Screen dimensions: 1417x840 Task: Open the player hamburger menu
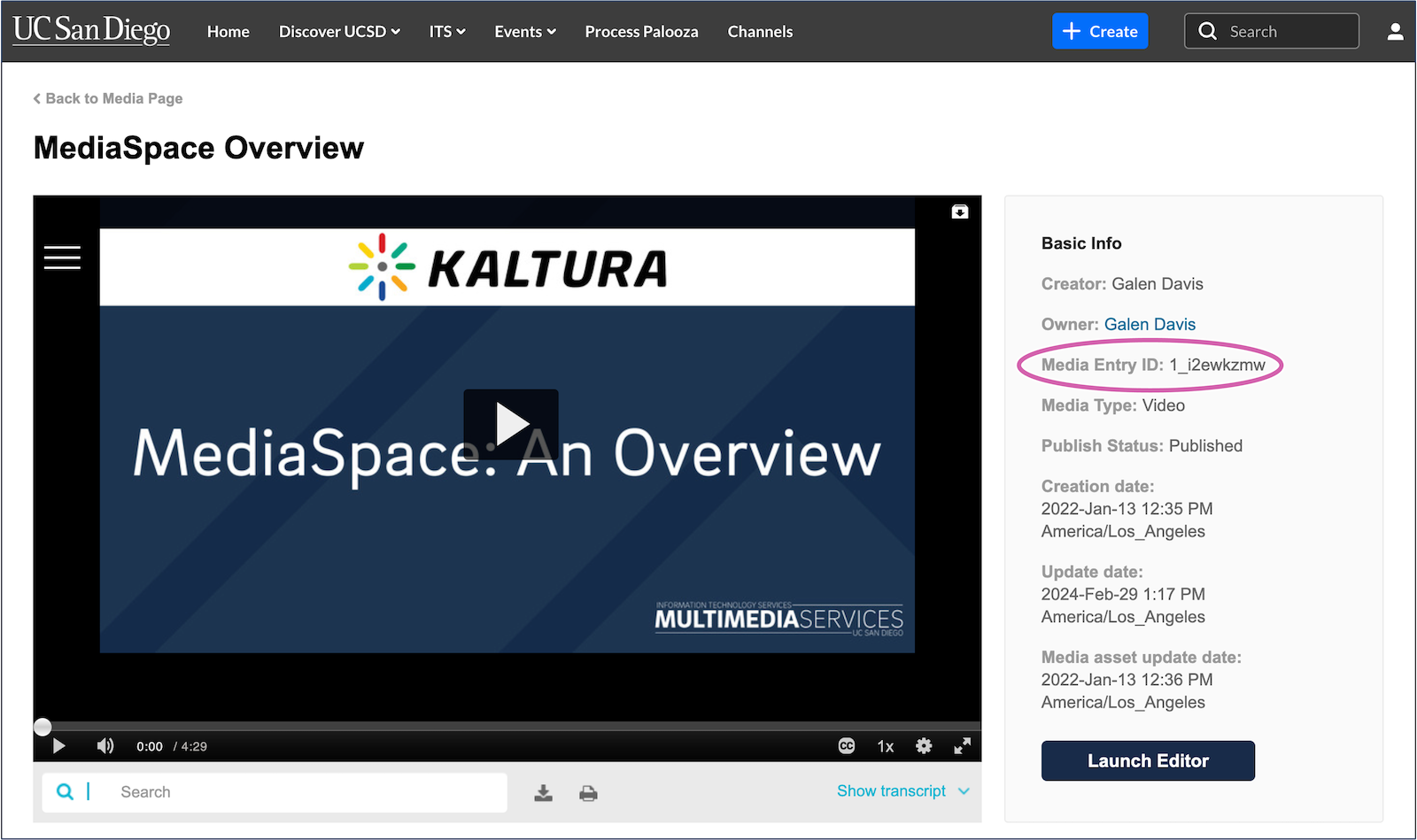click(62, 258)
